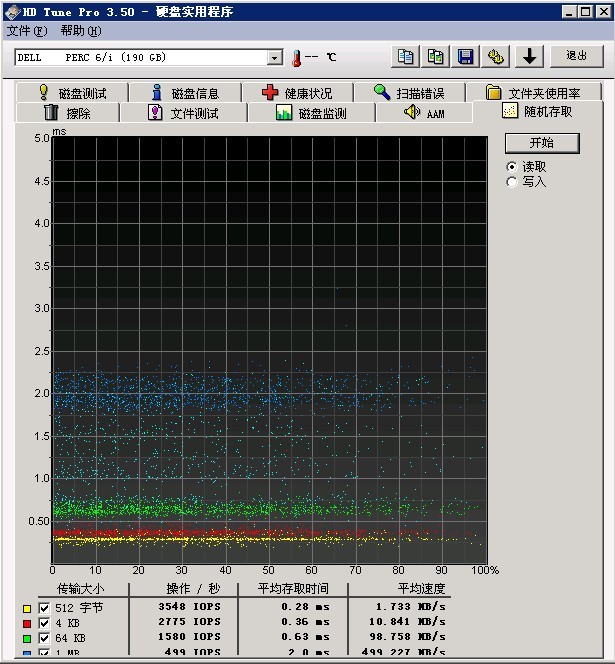The image size is (615, 664).
Task: Click the copy screenshot to clipboard icon
Action: coord(435,56)
